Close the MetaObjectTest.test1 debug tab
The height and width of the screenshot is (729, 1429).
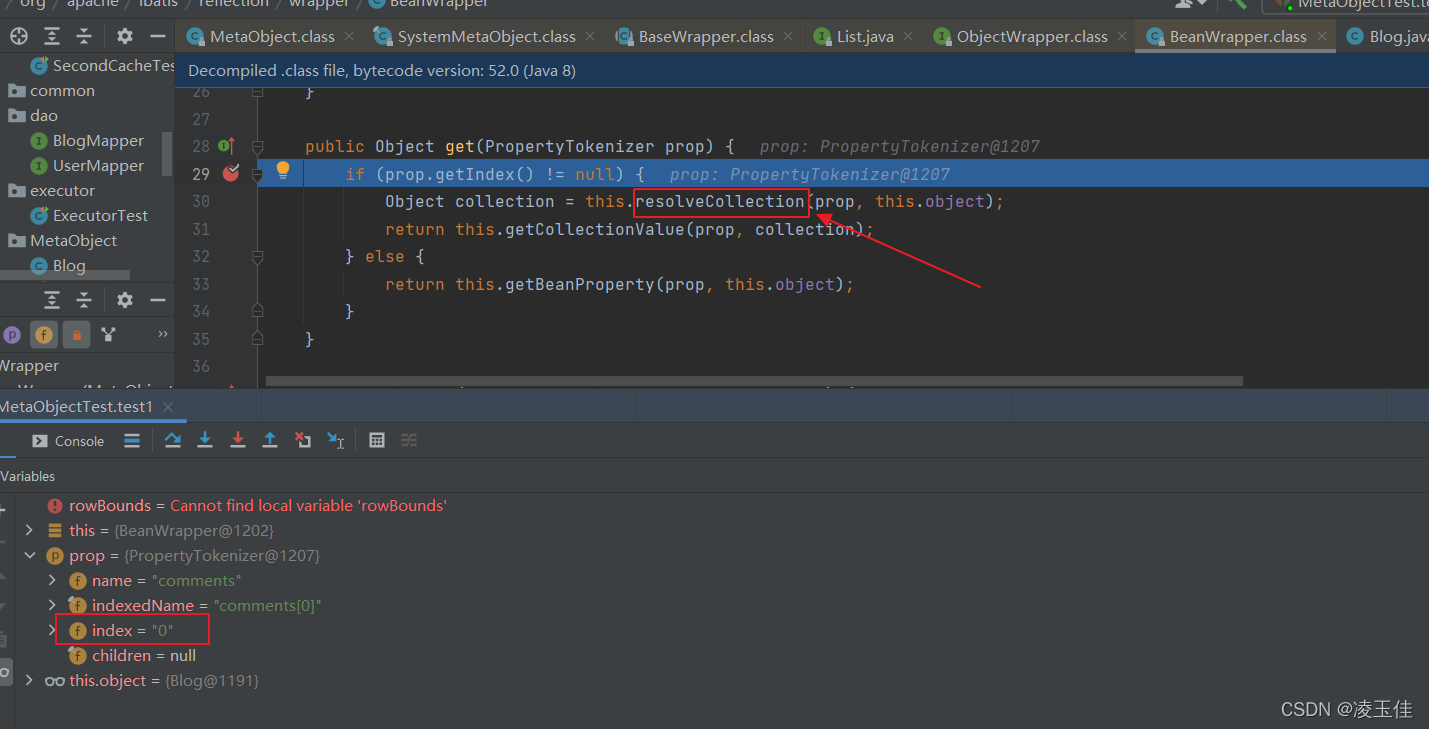pos(168,407)
